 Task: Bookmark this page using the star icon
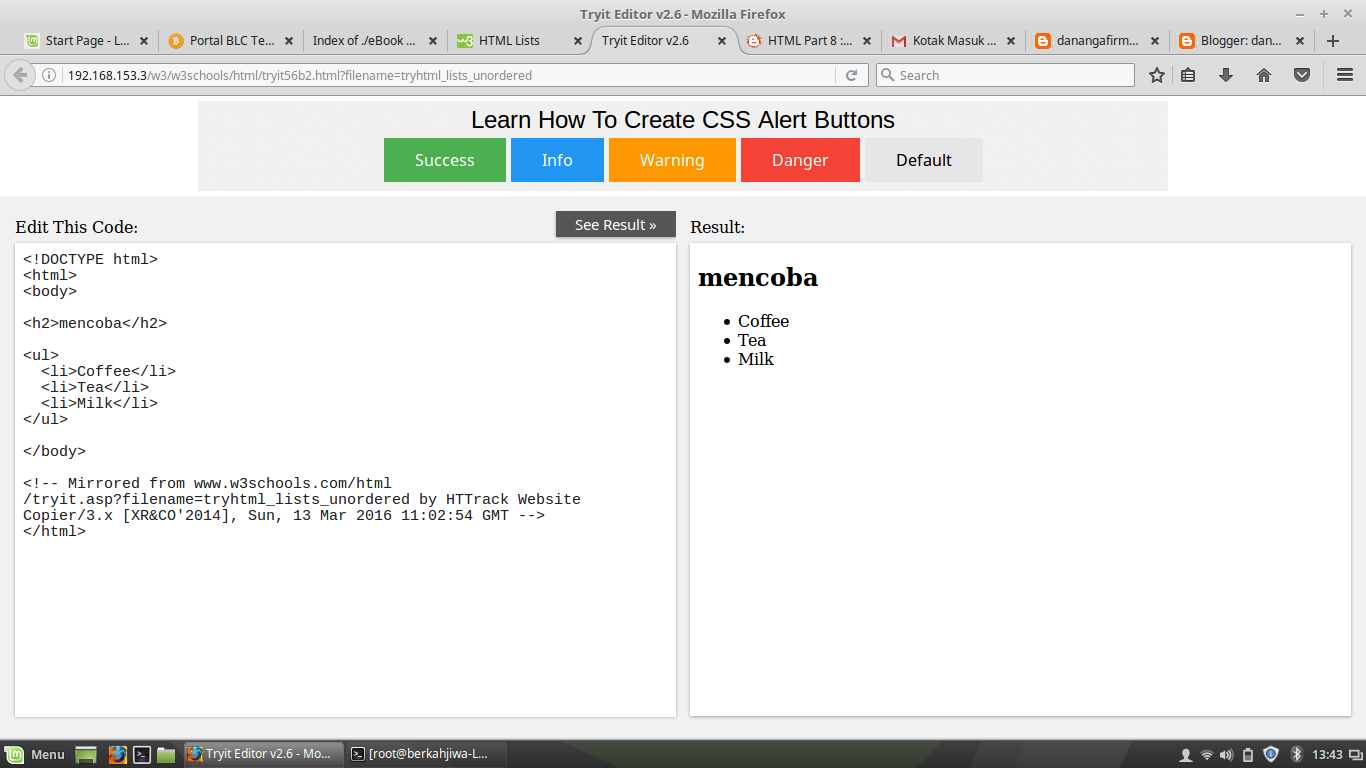click(x=1155, y=74)
